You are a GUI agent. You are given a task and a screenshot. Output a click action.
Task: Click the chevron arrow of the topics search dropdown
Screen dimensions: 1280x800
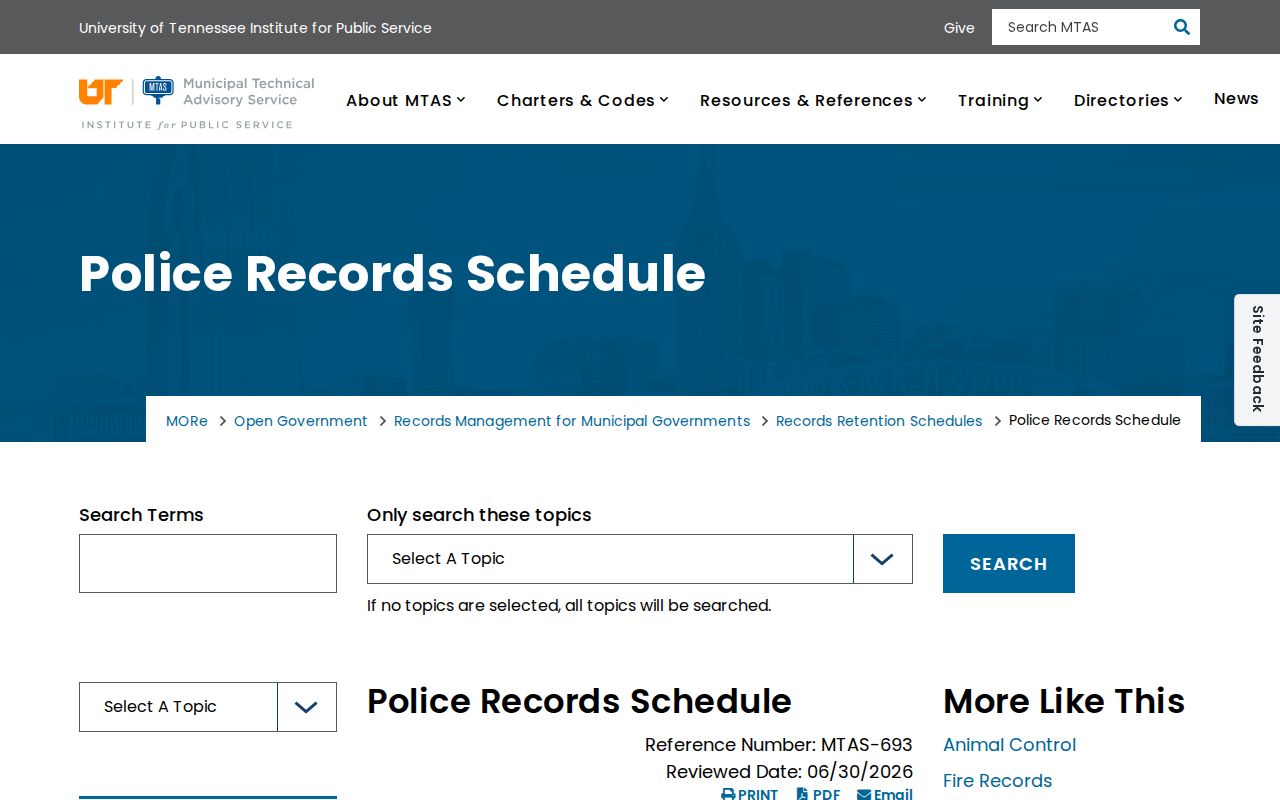pos(882,559)
